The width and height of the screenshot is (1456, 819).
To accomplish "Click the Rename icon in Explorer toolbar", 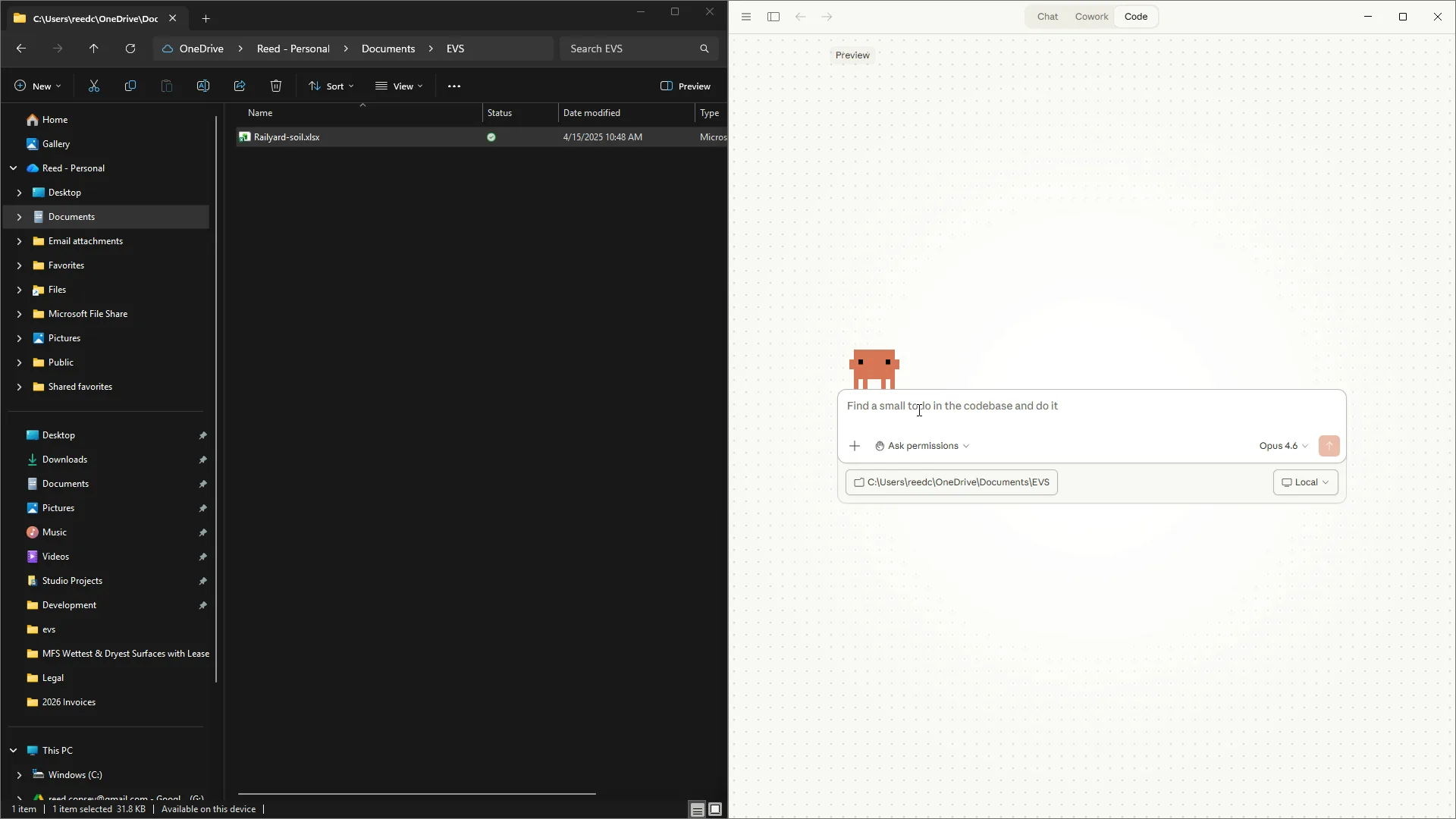I will [203, 86].
